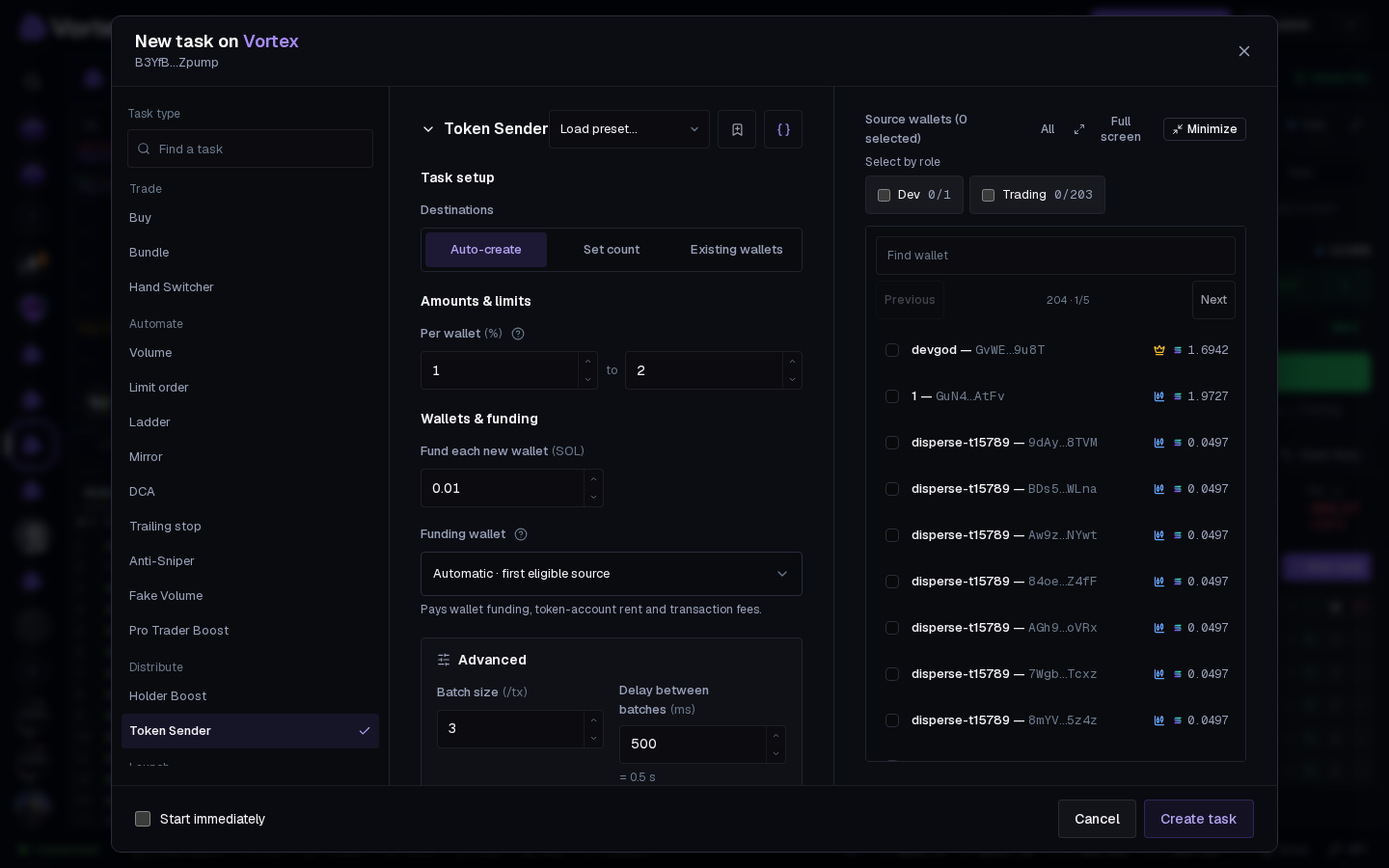Check the Dev role checkbox

pos(884,195)
